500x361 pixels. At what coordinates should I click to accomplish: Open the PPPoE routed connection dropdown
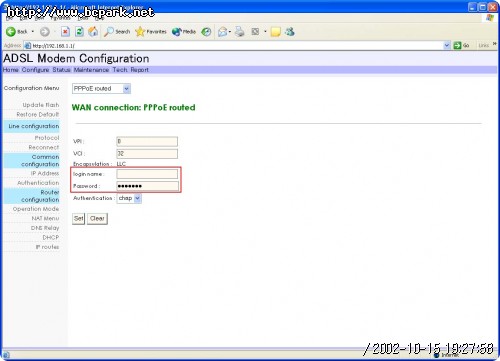(x=101, y=89)
